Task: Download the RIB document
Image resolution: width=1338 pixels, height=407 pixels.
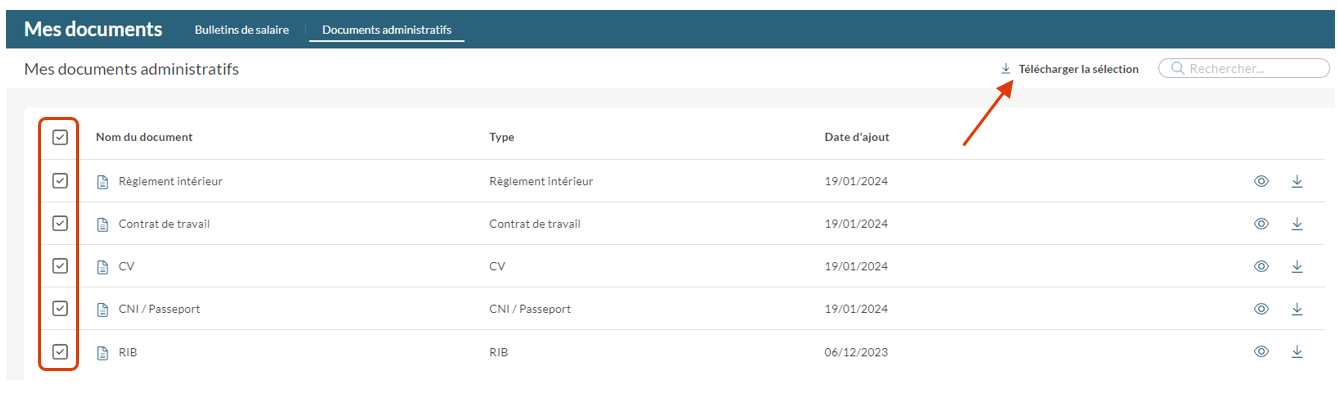Action: [x=1297, y=351]
